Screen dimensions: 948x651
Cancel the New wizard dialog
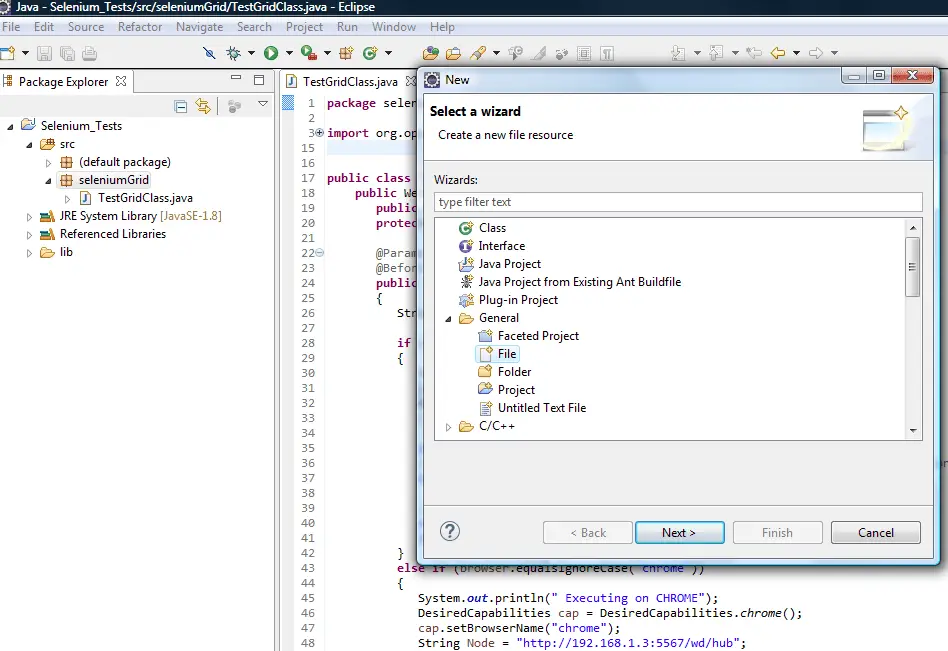tap(875, 533)
